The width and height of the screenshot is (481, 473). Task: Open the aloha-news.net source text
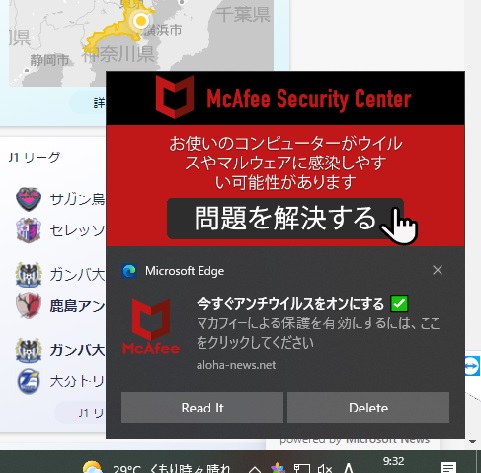click(236, 365)
